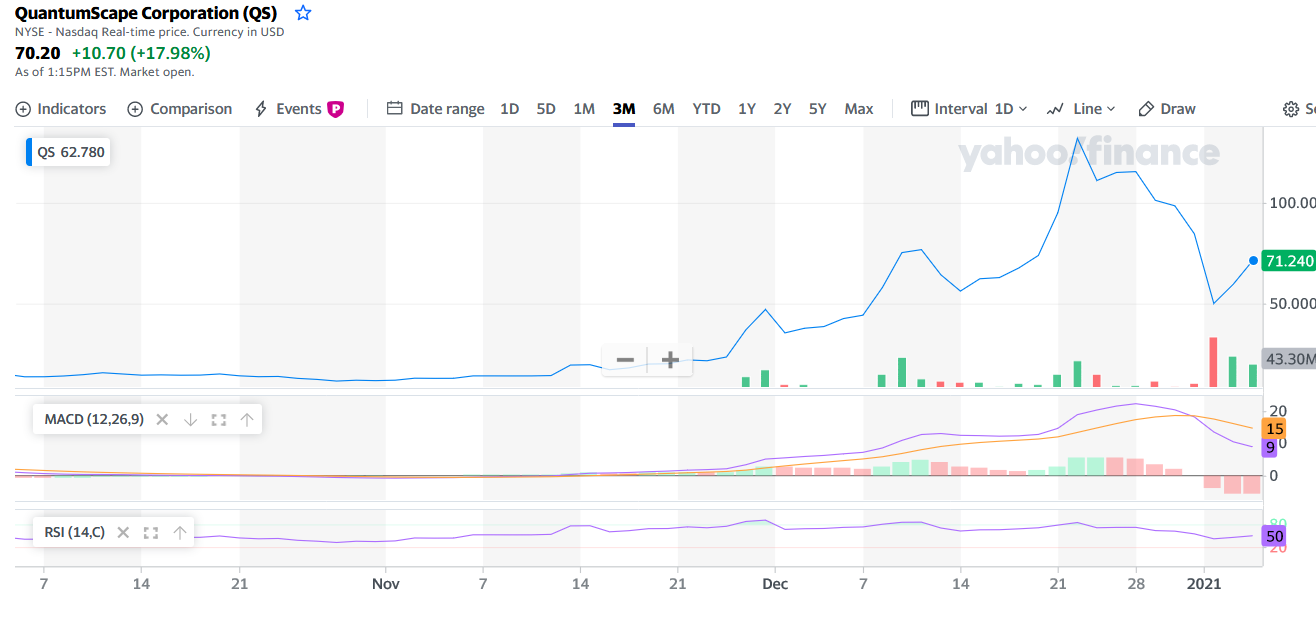
Task: Click the 50.000 price axis label
Action: (x=1292, y=303)
